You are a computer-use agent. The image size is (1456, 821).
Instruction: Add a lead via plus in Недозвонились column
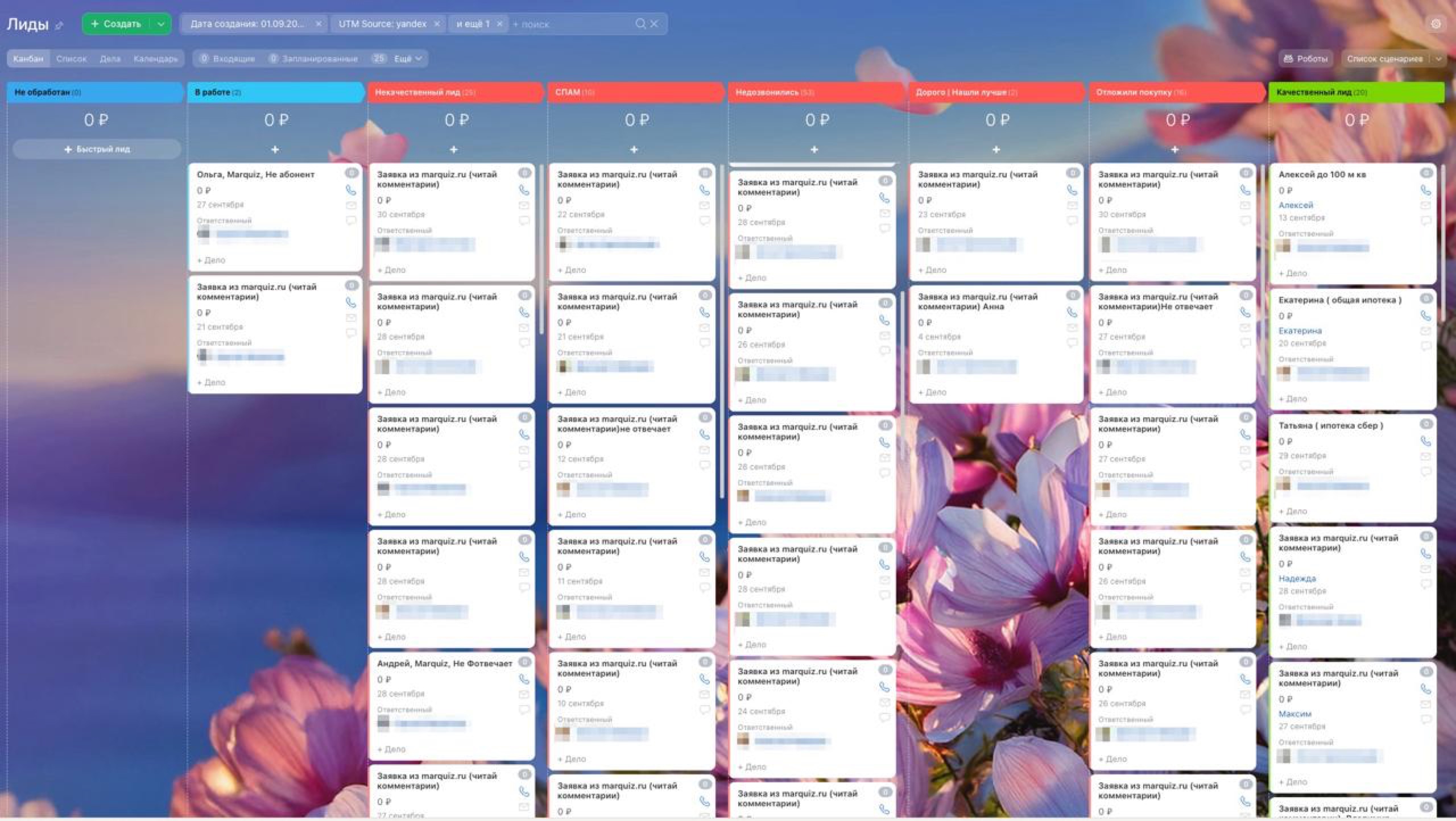tap(814, 150)
